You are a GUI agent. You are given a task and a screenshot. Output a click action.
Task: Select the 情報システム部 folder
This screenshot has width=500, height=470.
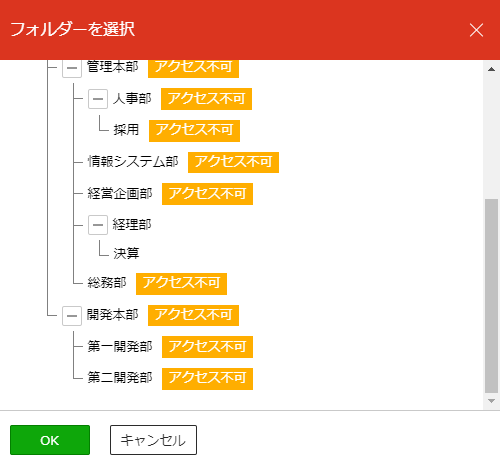coord(133,162)
